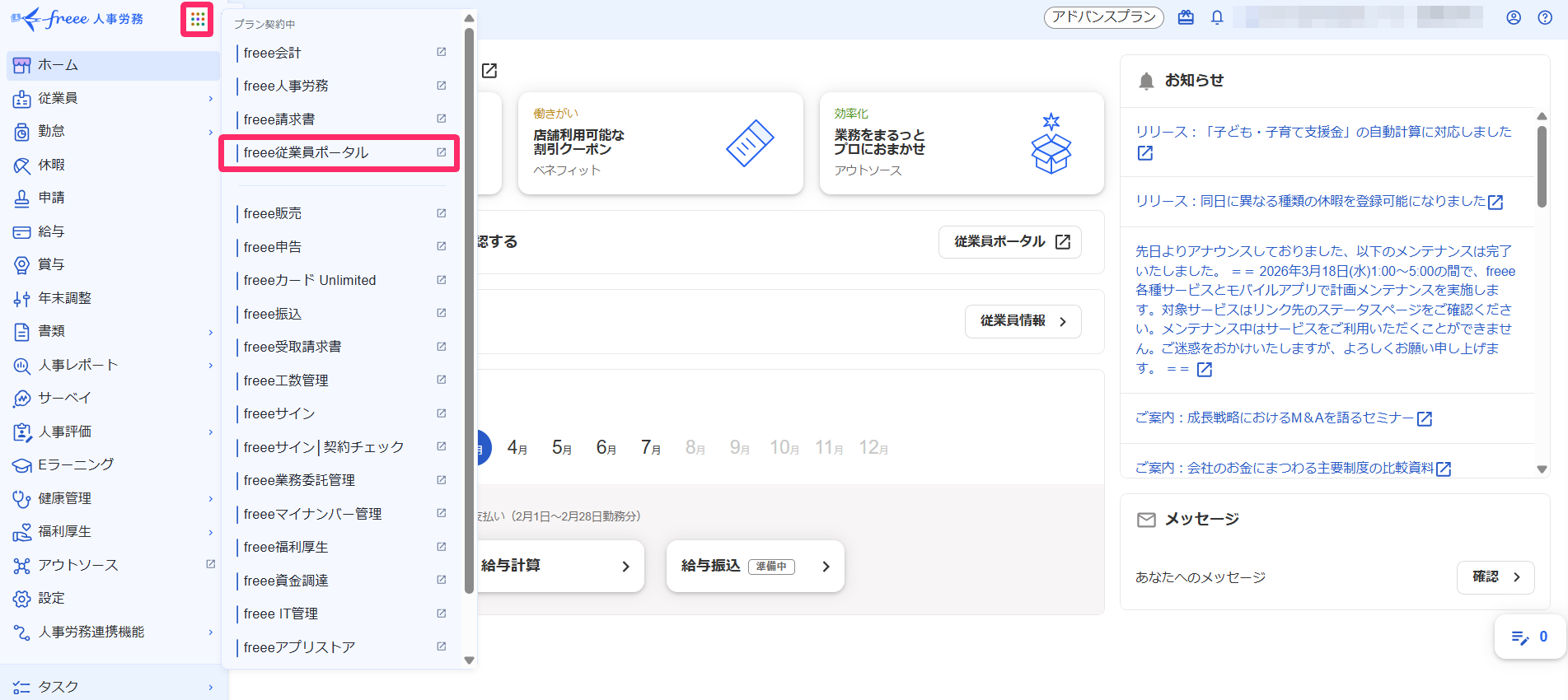This screenshot has width=1568, height=700.
Task: Click the 賞与 sidebar icon
Action: tap(22, 265)
